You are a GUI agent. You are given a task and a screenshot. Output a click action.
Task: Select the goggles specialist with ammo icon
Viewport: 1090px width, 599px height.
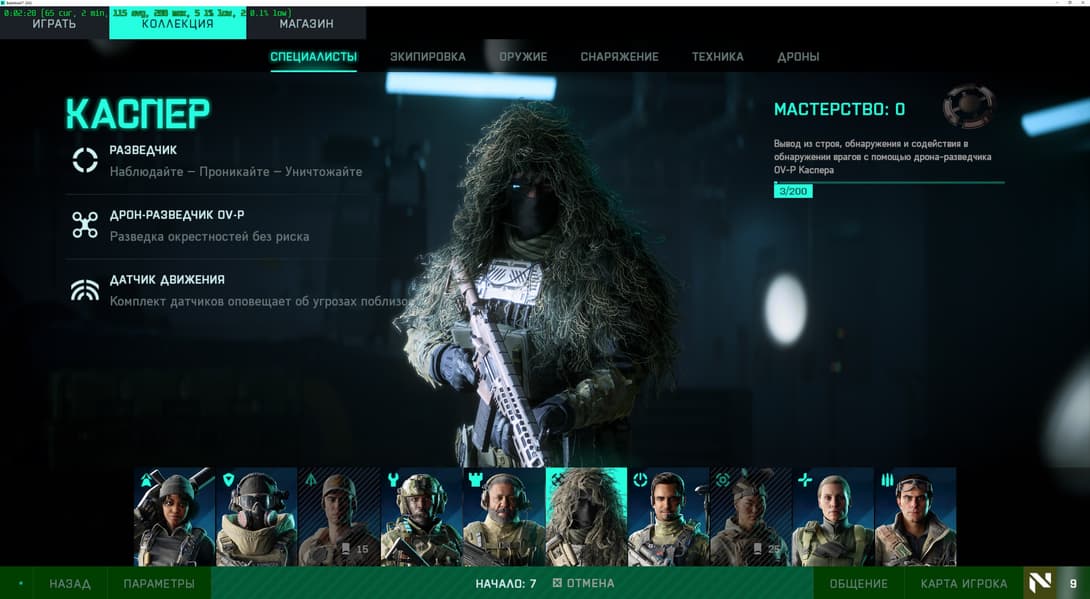click(916, 516)
